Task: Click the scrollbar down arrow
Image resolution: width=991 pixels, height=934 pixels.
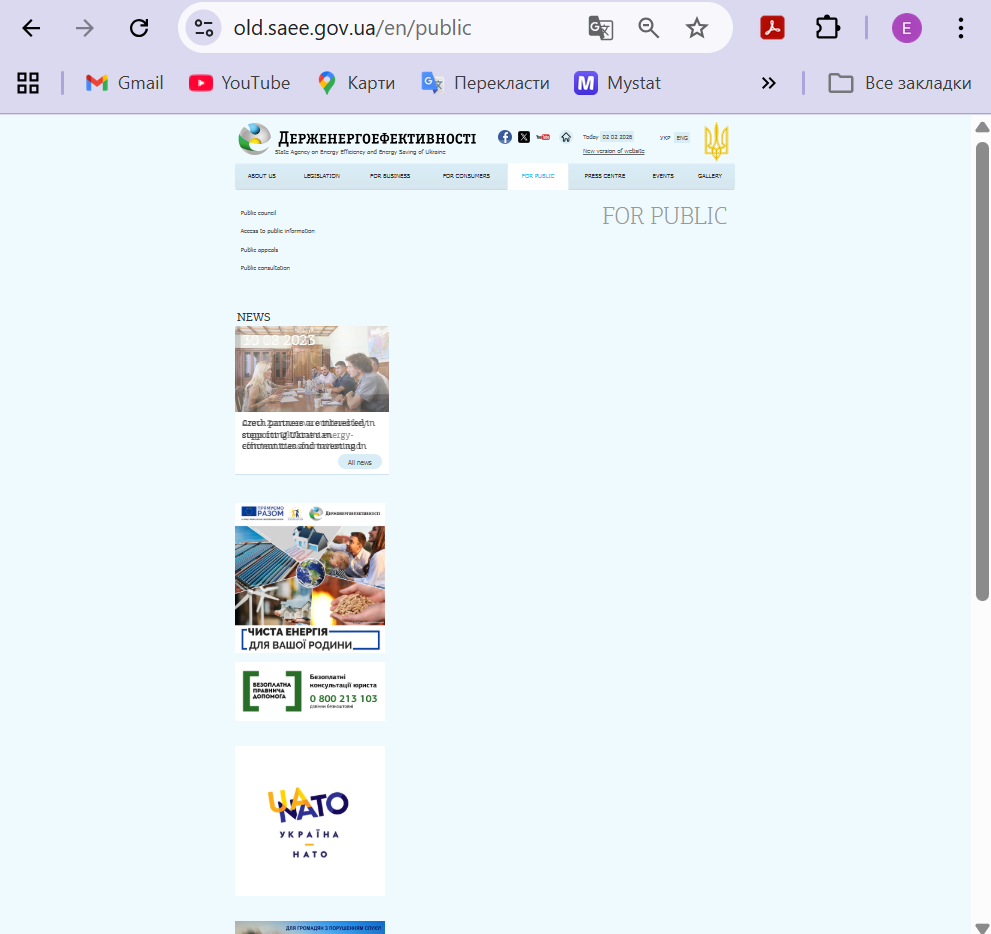Action: click(982, 927)
